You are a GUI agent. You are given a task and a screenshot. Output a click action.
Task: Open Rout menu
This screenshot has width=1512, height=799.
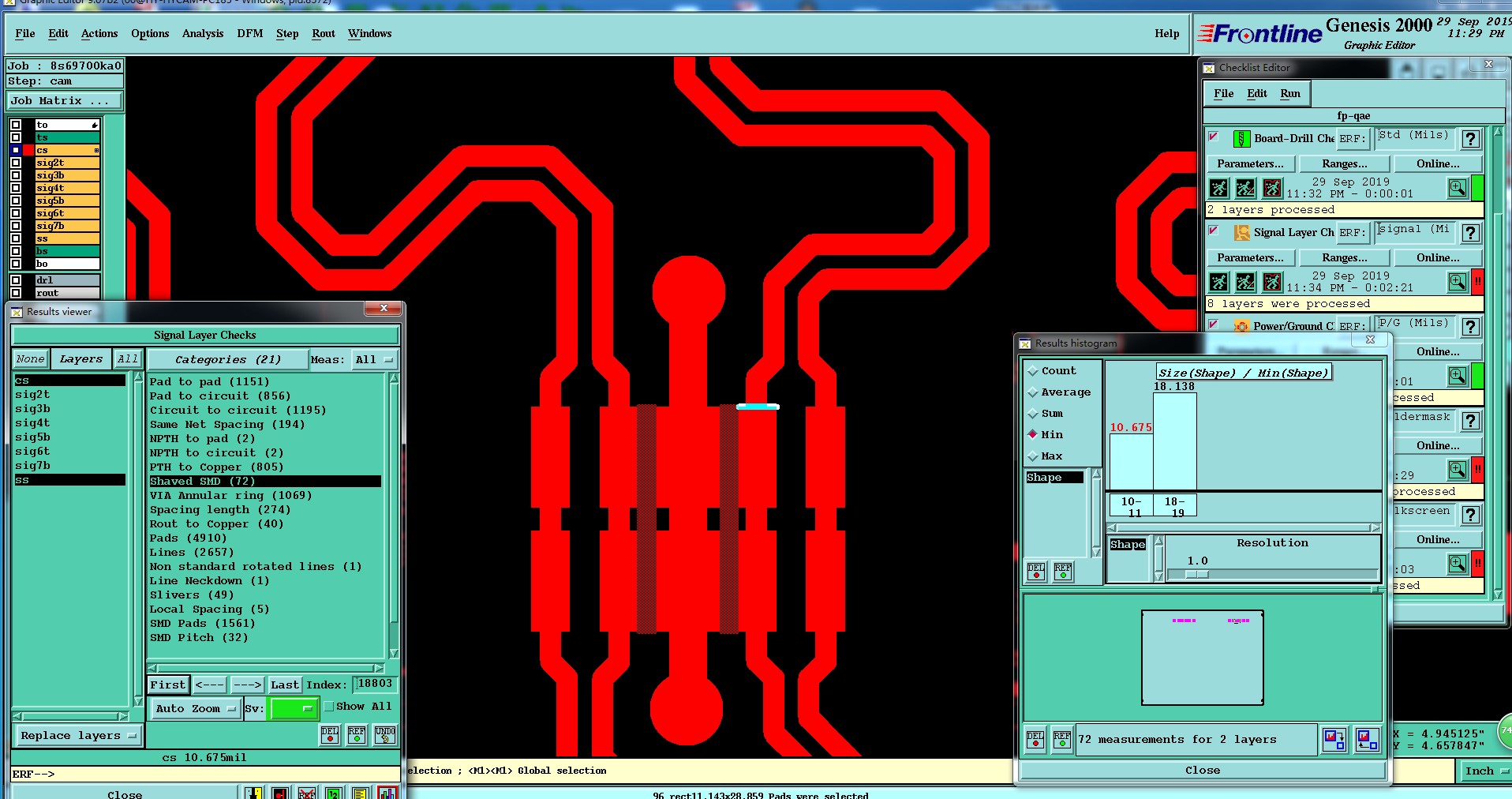(324, 33)
